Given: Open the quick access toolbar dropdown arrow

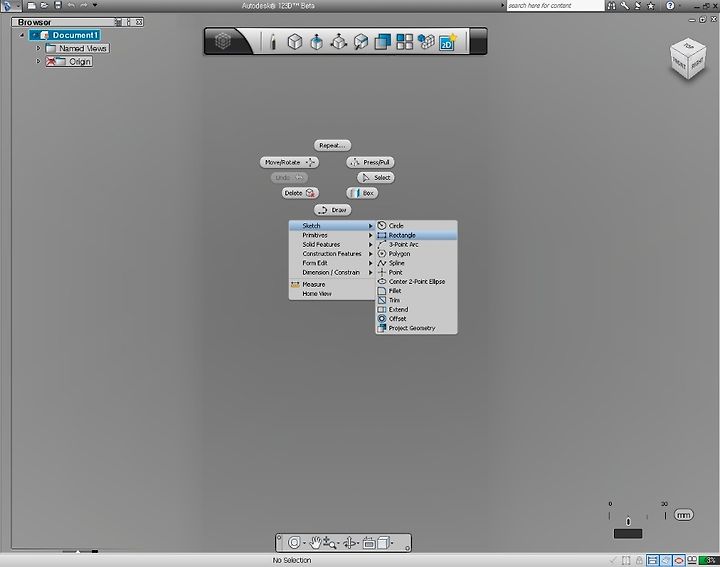Looking at the screenshot, I should point(95,6).
